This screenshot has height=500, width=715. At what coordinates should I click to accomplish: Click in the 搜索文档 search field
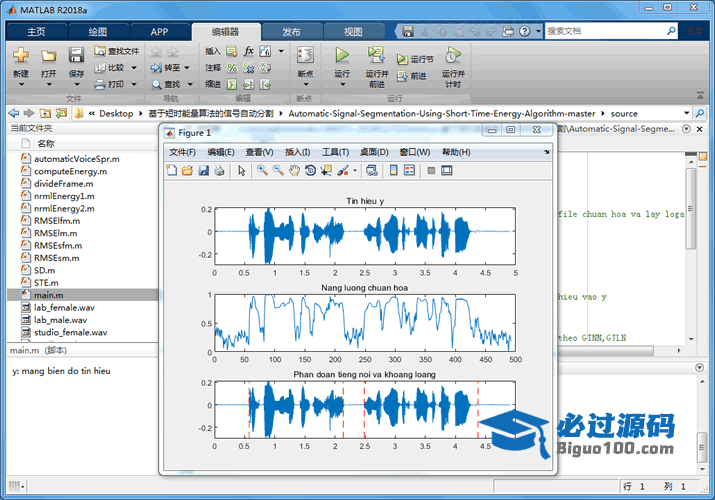(x=605, y=31)
